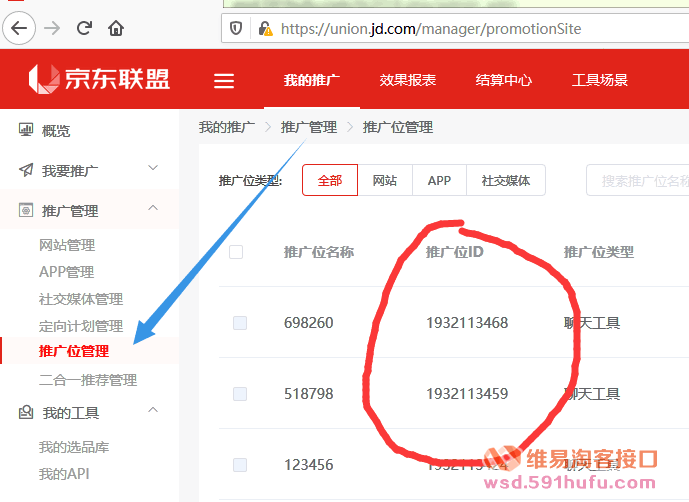
Task: Select 全部 promotion type filter
Action: tap(330, 180)
